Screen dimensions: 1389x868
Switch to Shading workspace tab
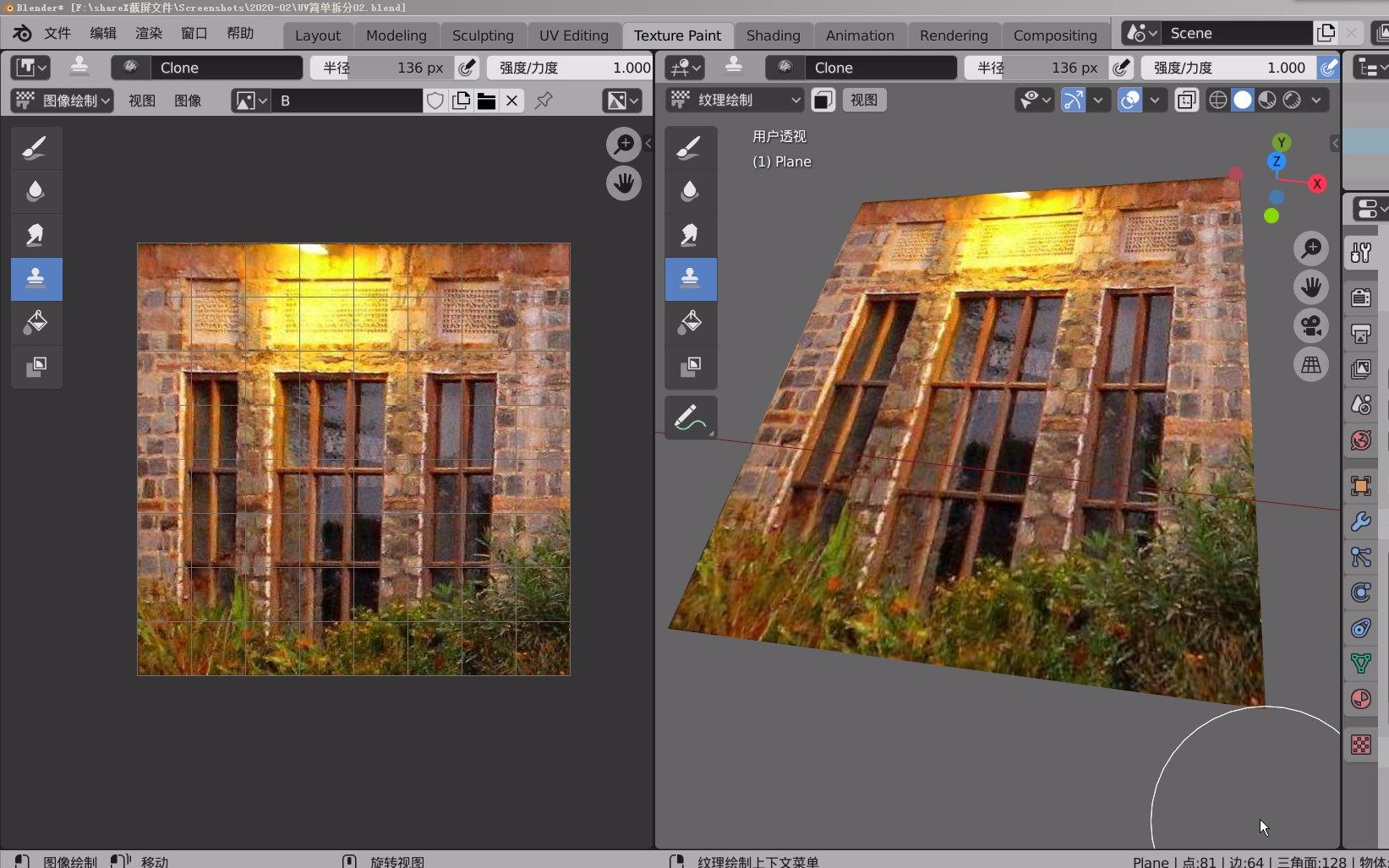(x=773, y=35)
